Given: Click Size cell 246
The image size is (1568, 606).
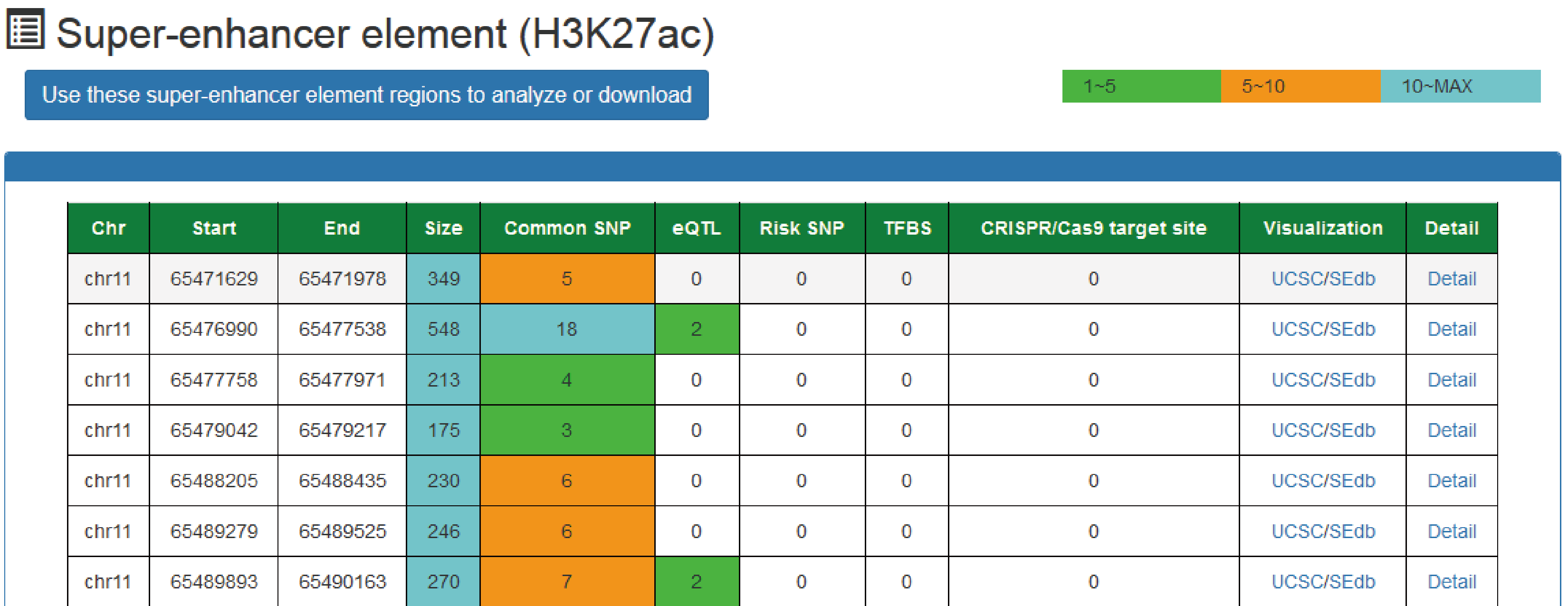Looking at the screenshot, I should [x=443, y=531].
